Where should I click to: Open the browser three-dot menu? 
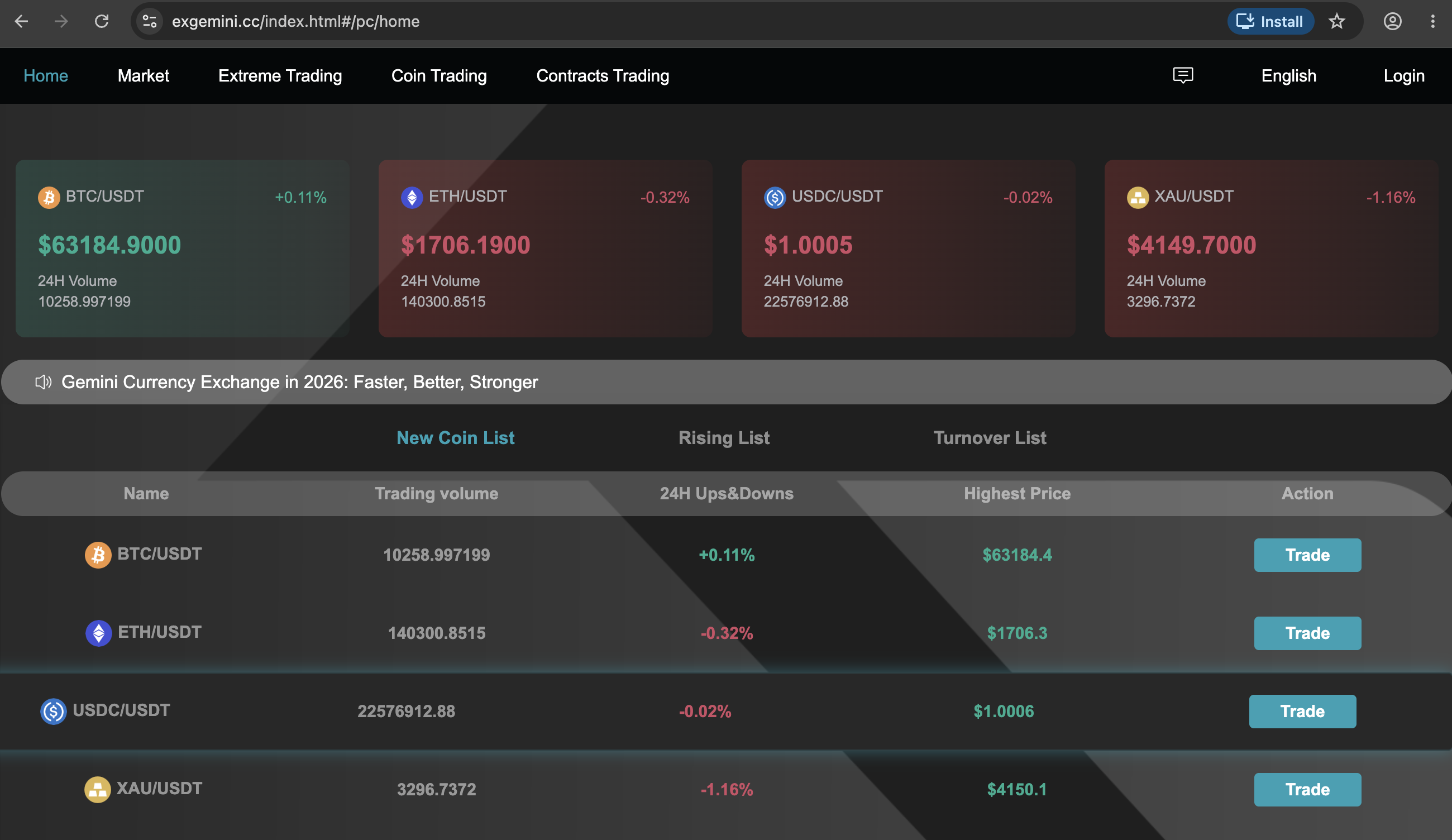1432,21
